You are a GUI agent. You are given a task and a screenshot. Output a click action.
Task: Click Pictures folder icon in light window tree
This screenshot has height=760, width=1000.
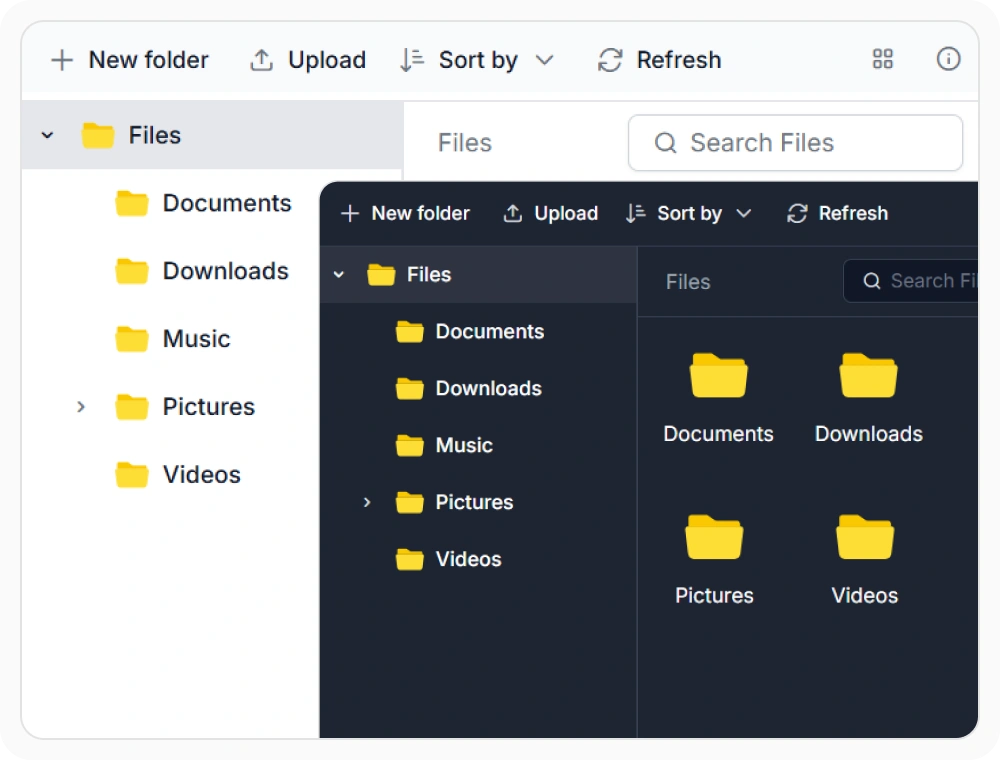pyautogui.click(x=131, y=407)
